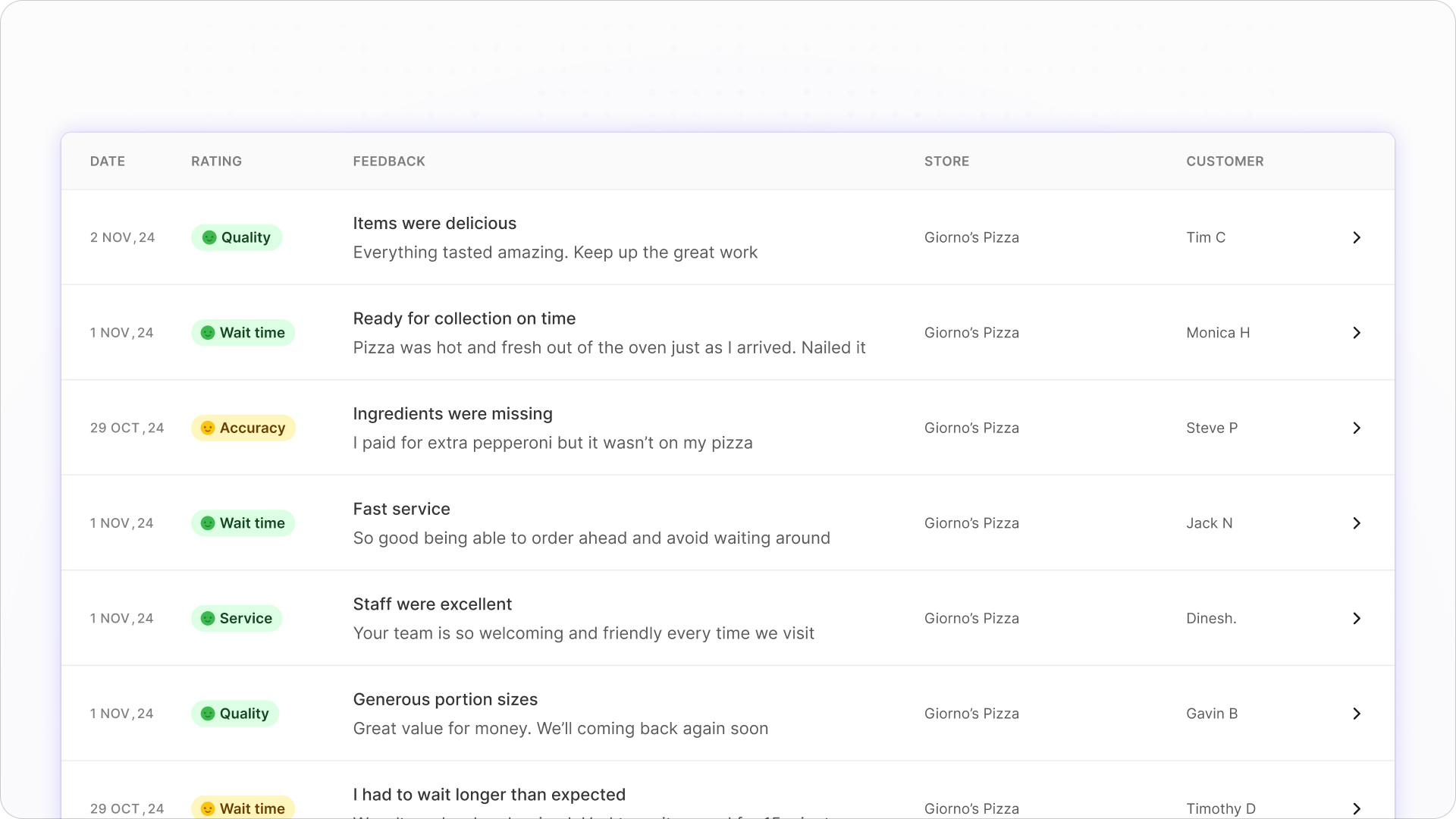1456x819 pixels.
Task: Open the Tim C feedback row chevron
Action: pyautogui.click(x=1357, y=237)
